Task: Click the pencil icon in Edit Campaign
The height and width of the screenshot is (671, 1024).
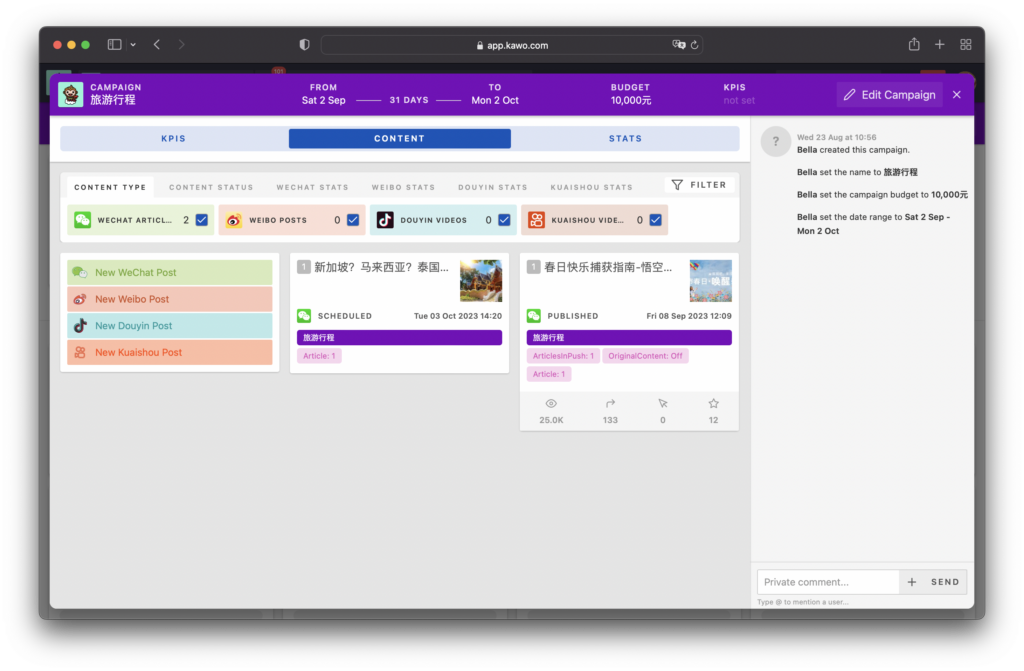Action: (849, 95)
